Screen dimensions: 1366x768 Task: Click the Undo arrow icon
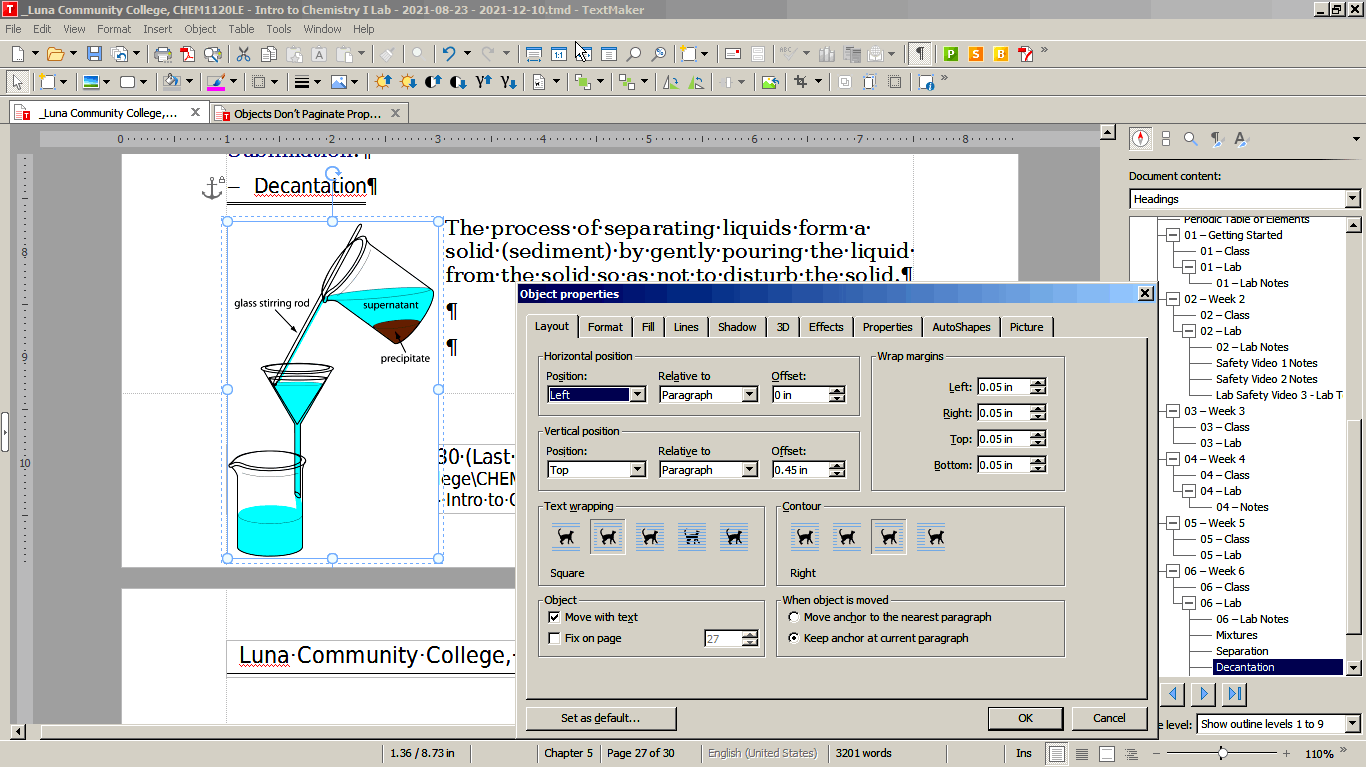point(449,54)
